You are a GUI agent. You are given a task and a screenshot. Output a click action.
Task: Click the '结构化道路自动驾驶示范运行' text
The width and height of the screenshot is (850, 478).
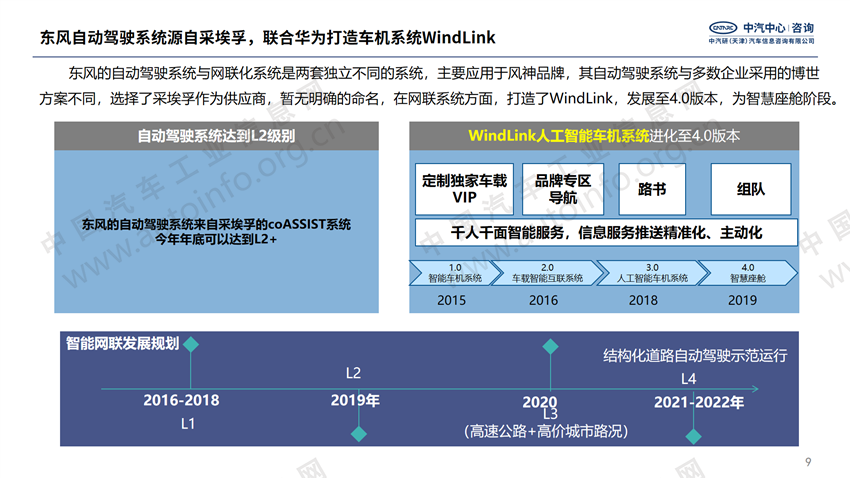(x=695, y=356)
